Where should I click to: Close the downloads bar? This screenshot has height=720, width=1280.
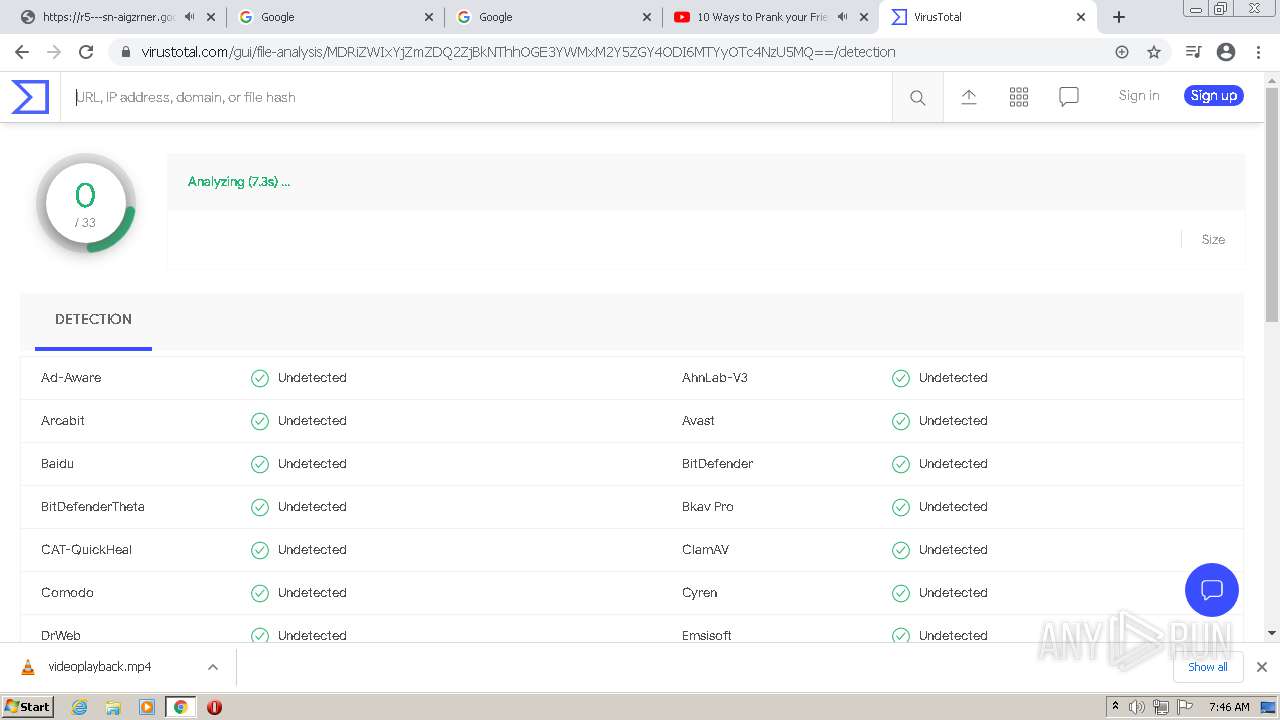(1262, 667)
